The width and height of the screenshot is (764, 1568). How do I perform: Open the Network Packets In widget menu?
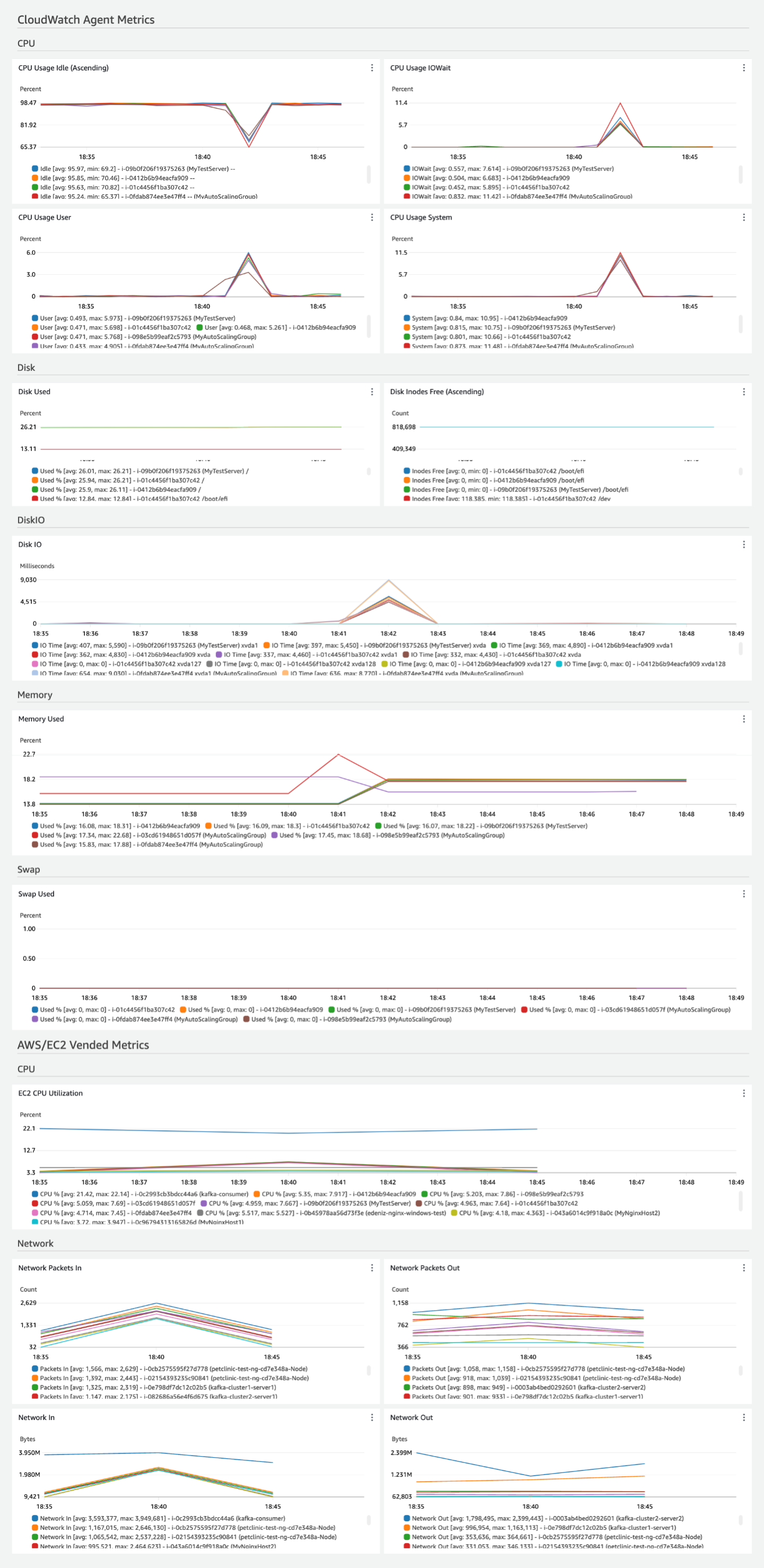(372, 1268)
